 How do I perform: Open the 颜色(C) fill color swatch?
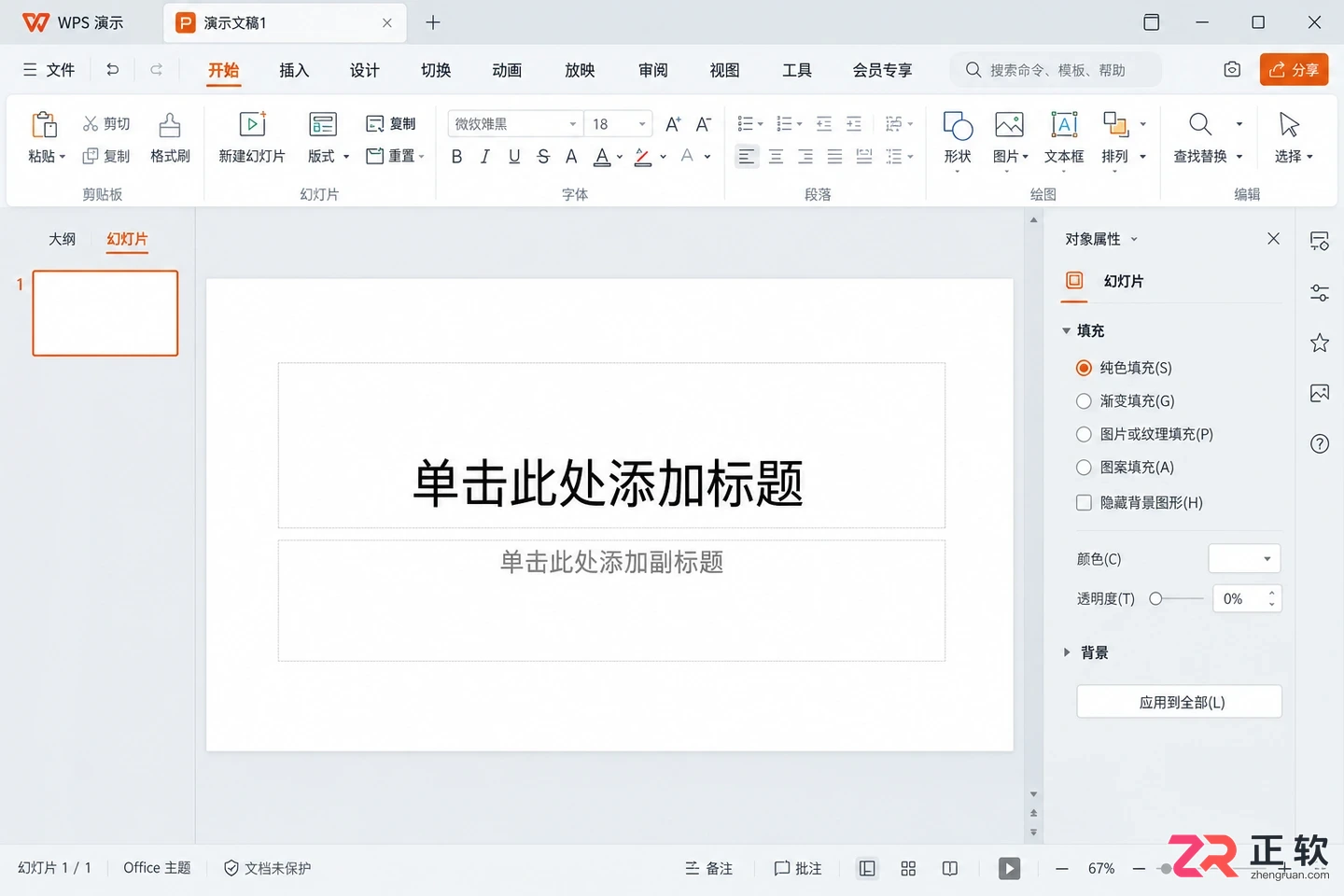[x=1244, y=559]
